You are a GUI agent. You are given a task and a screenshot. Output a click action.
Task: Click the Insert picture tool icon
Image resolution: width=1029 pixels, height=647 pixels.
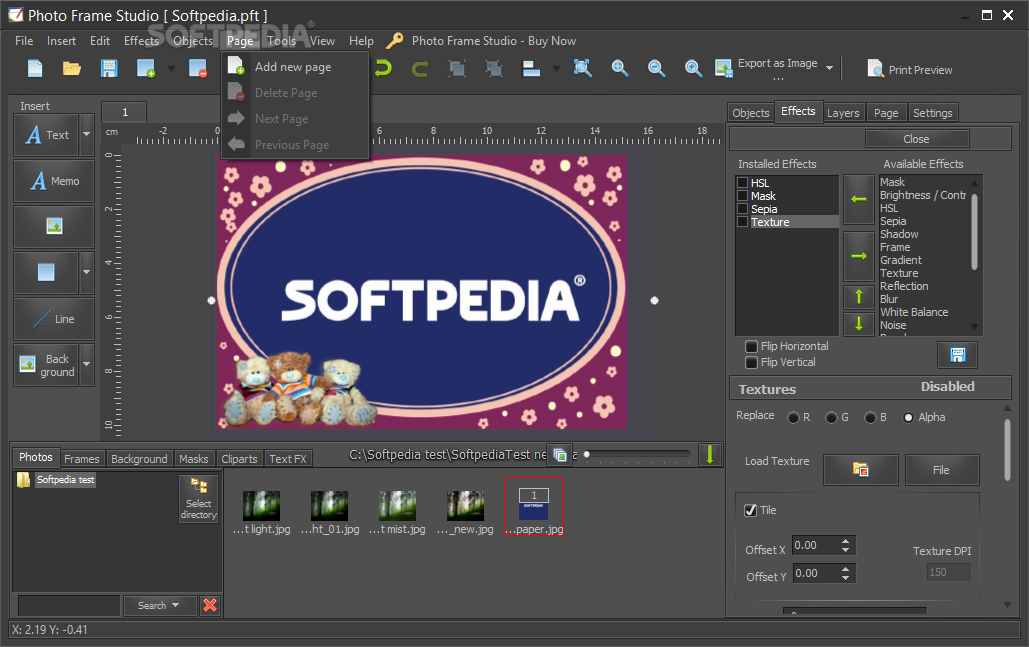(x=54, y=226)
